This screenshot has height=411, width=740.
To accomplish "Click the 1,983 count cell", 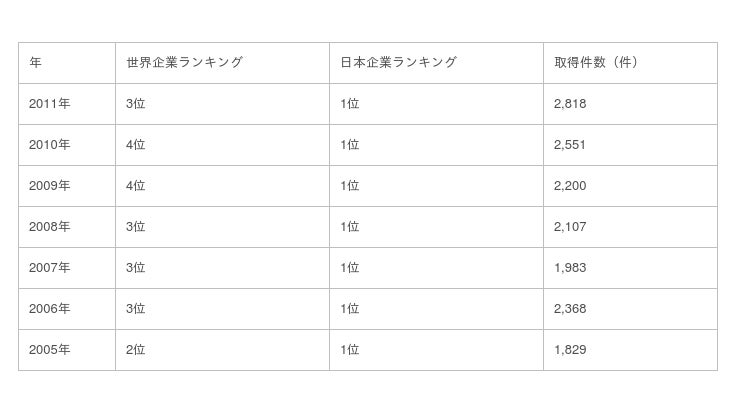I will click(x=570, y=268).
